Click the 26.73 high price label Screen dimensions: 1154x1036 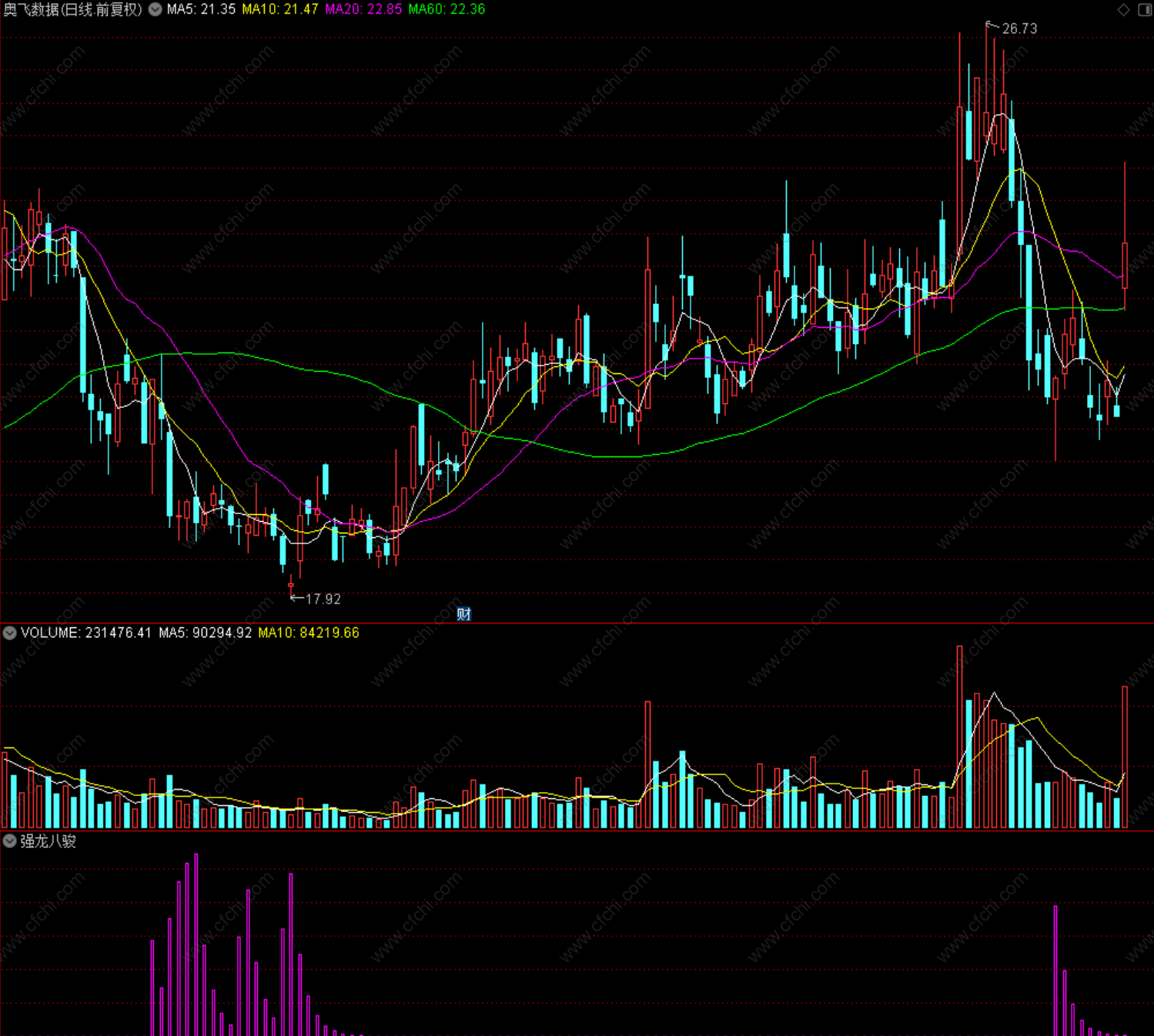[x=1019, y=28]
